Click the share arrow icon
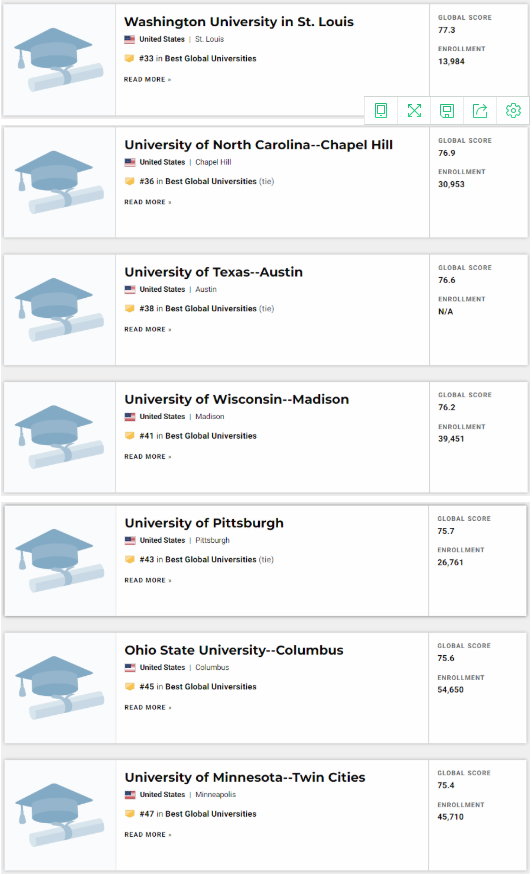Image resolution: width=532 pixels, height=875 pixels. [480, 110]
